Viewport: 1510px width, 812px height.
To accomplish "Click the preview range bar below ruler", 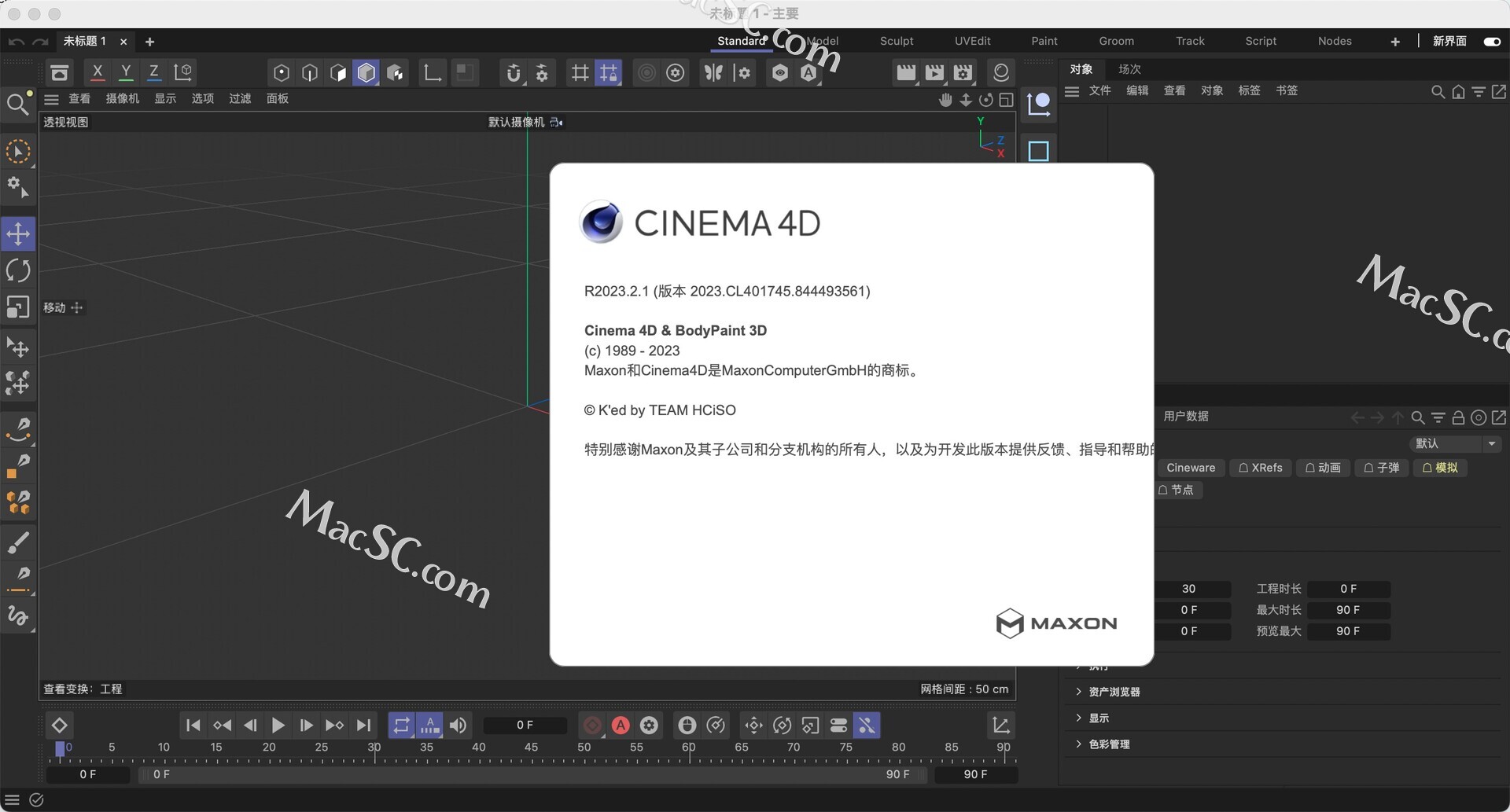I will (x=532, y=774).
